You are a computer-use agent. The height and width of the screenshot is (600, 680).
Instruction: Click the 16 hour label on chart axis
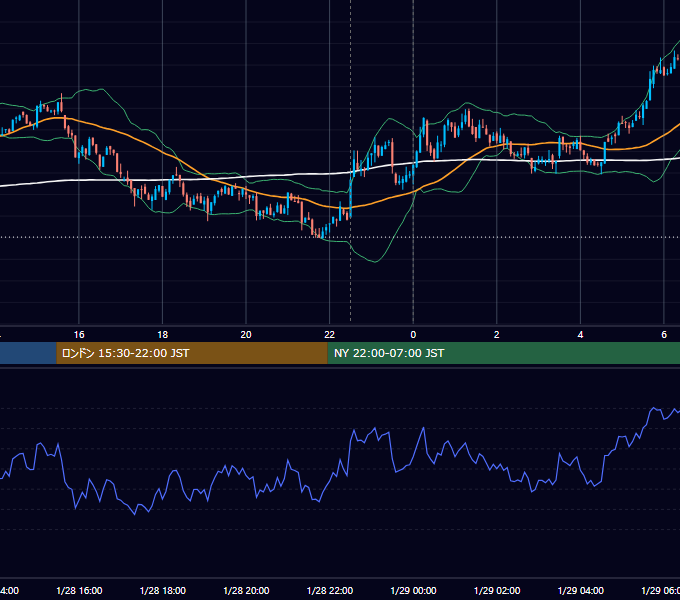click(79, 335)
